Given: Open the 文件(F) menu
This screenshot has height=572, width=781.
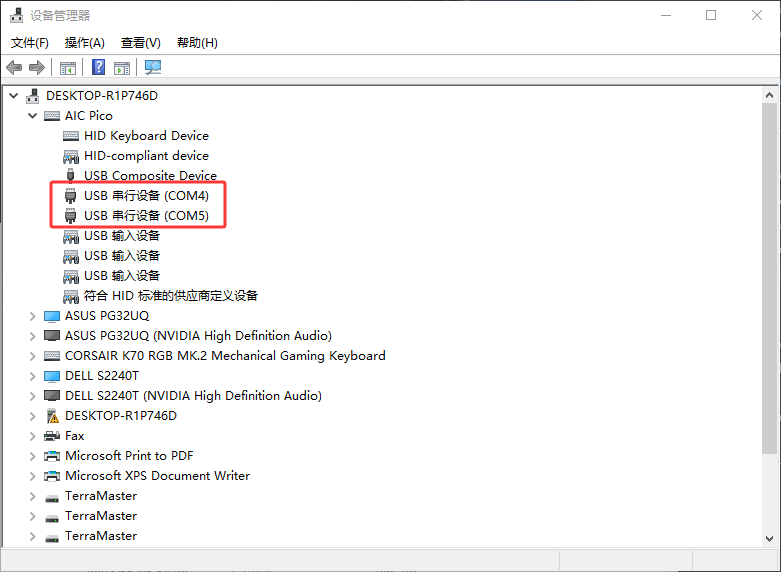Looking at the screenshot, I should click(x=30, y=43).
